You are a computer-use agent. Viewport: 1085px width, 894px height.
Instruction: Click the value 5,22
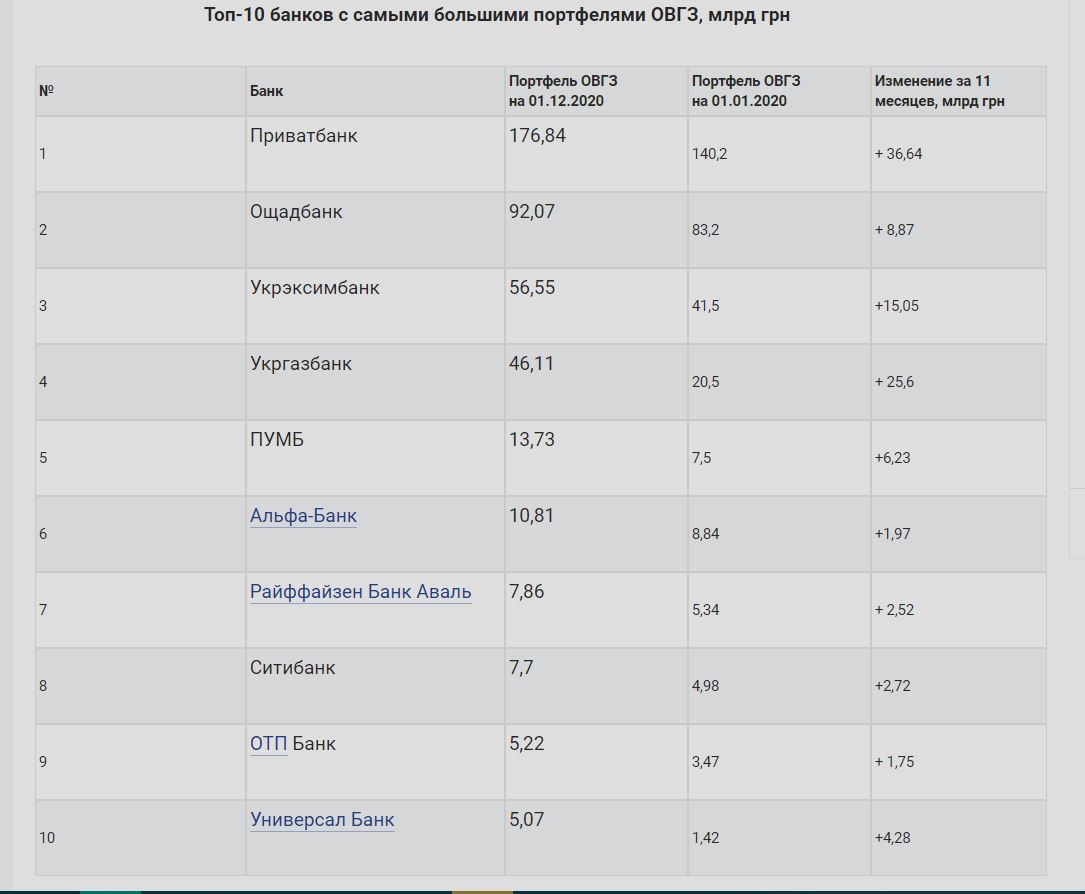[526, 744]
